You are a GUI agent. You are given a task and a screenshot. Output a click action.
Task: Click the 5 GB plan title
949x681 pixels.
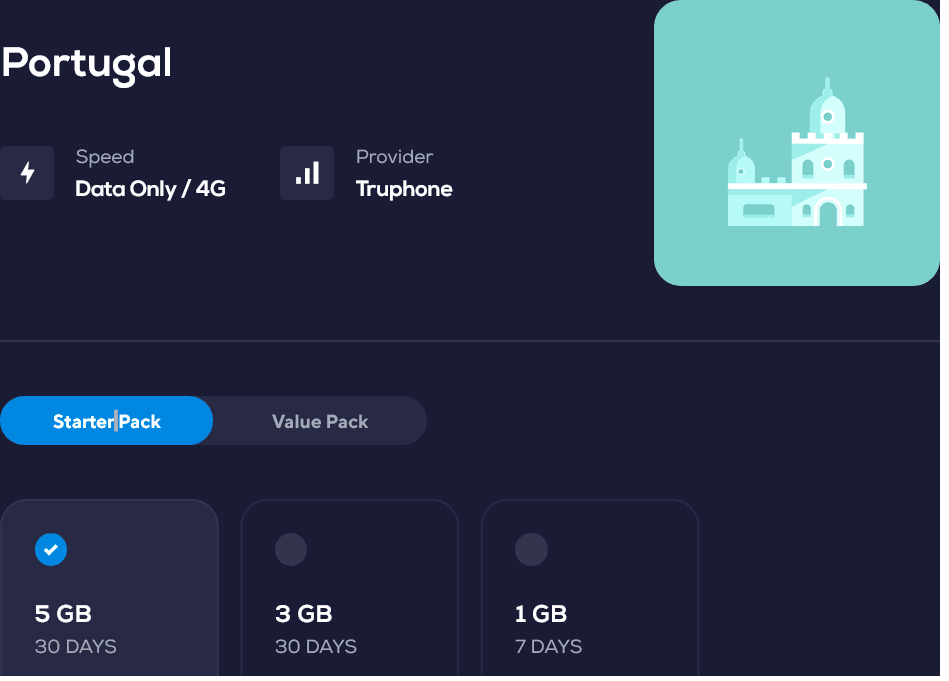click(63, 613)
